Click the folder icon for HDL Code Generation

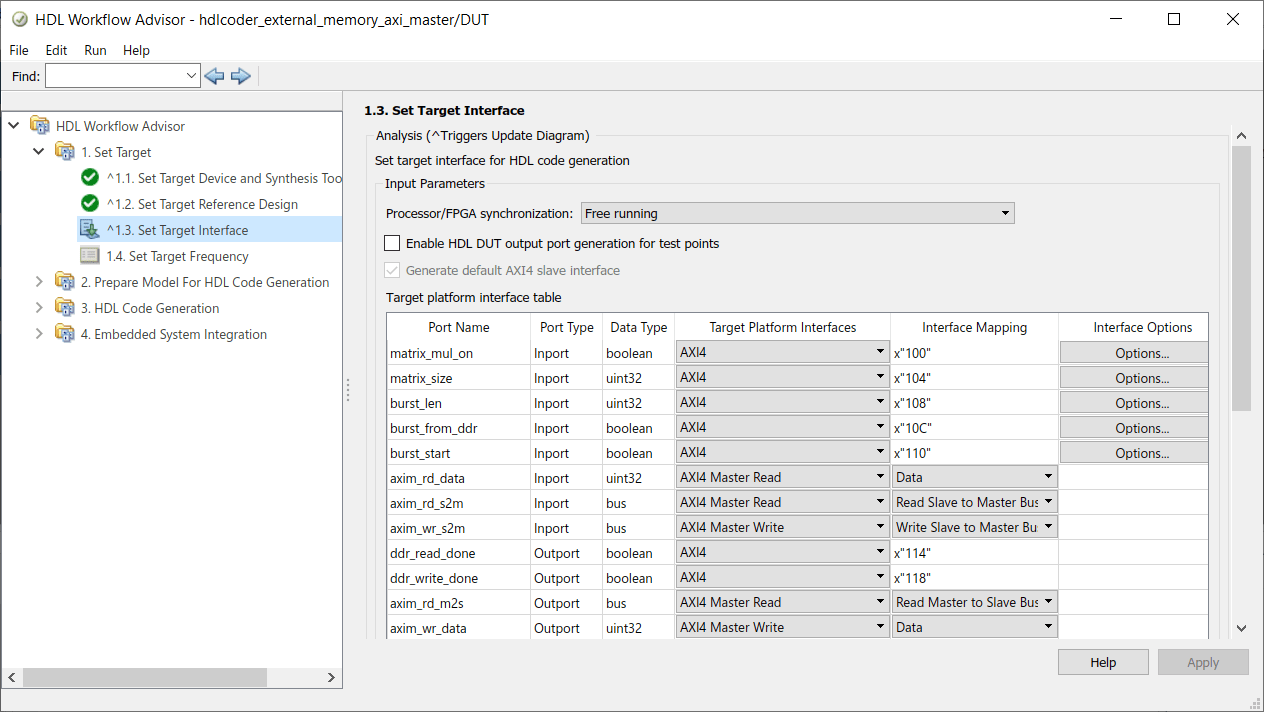click(64, 308)
